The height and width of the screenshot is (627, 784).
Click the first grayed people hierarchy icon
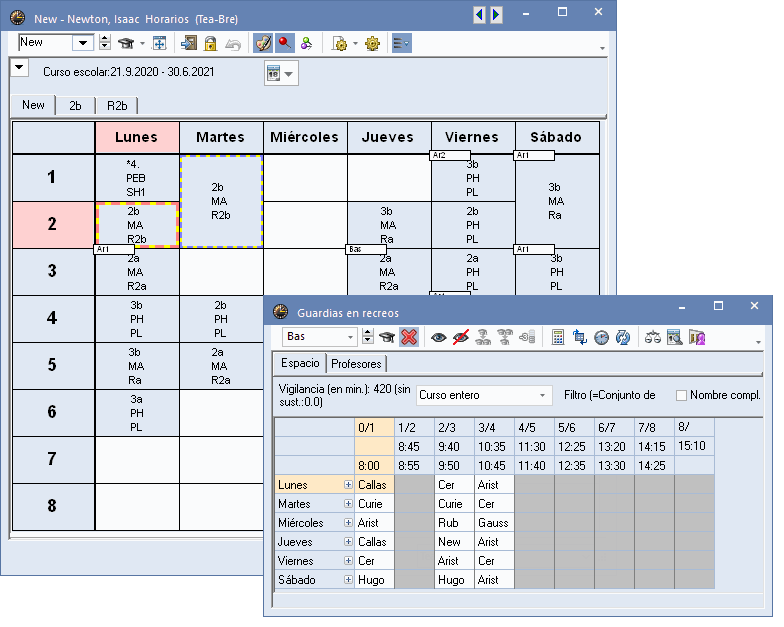pyautogui.click(x=482, y=338)
